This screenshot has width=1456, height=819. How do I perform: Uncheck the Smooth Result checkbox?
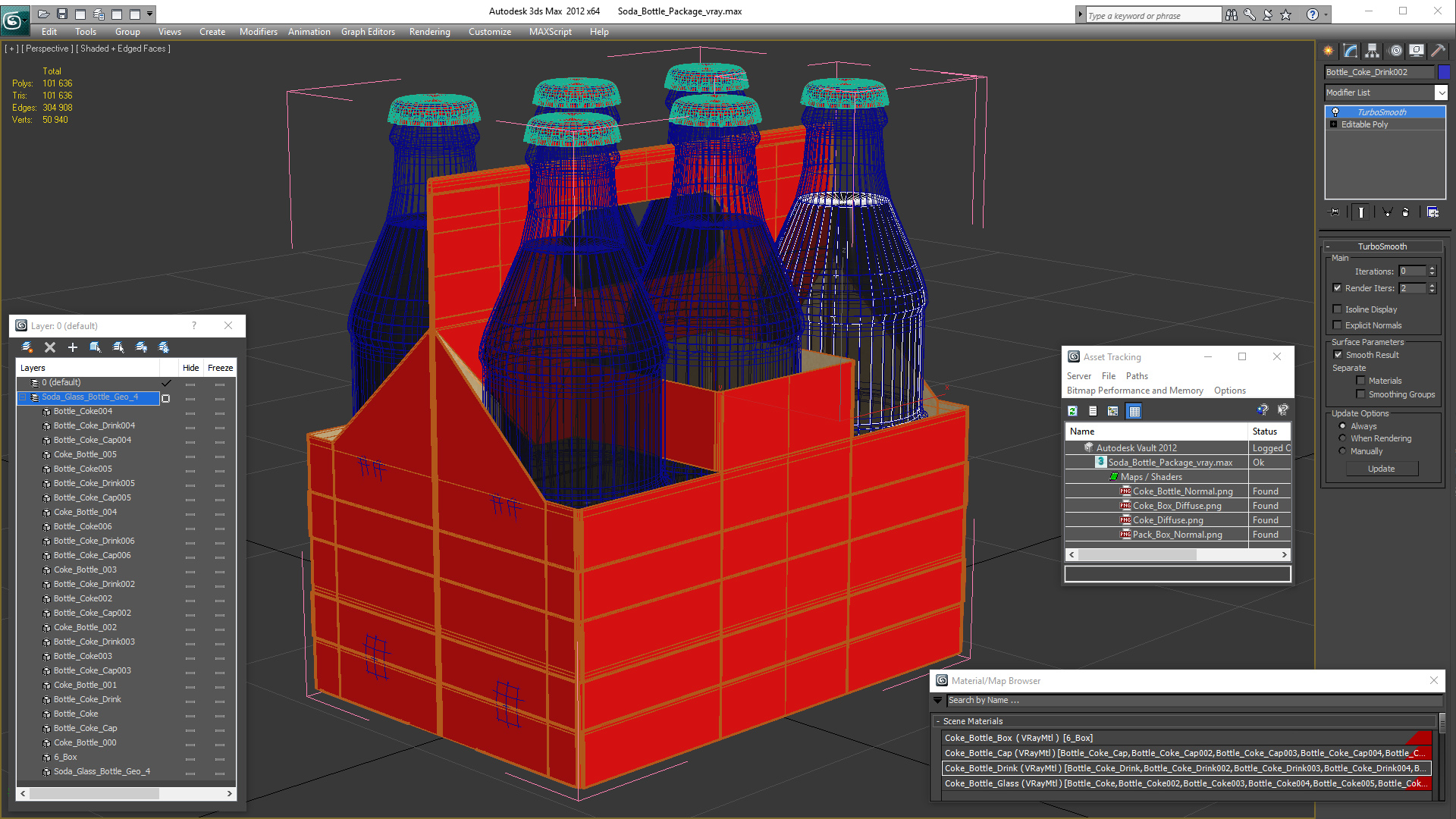pos(1338,355)
